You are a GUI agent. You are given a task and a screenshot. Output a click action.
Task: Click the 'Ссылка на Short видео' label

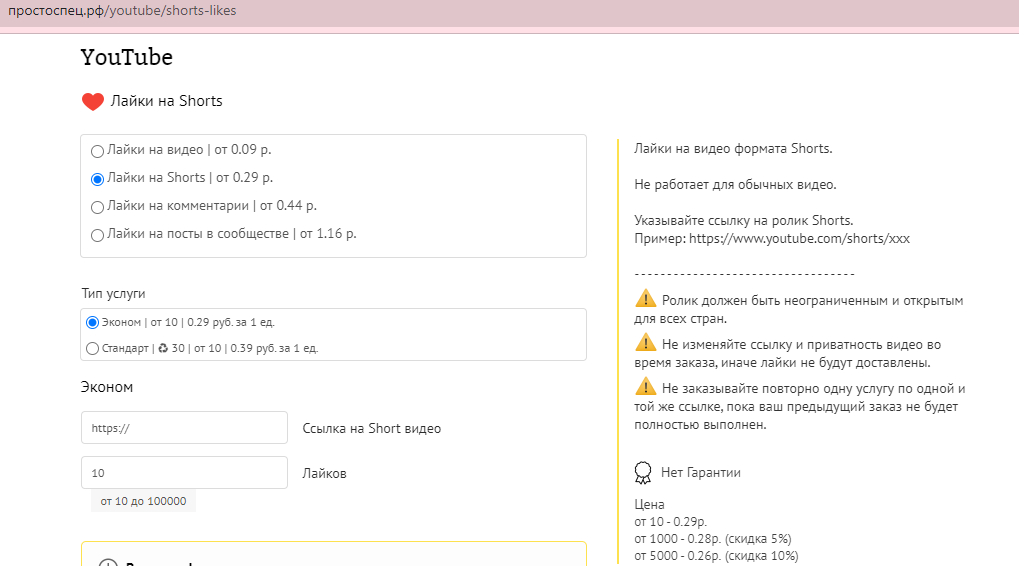pos(372,428)
